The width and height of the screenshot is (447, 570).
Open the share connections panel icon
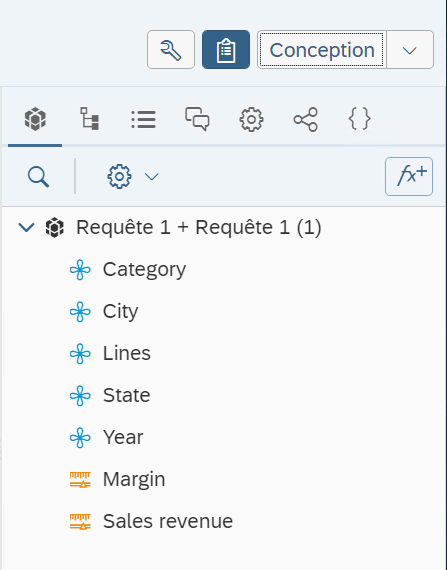click(306, 119)
